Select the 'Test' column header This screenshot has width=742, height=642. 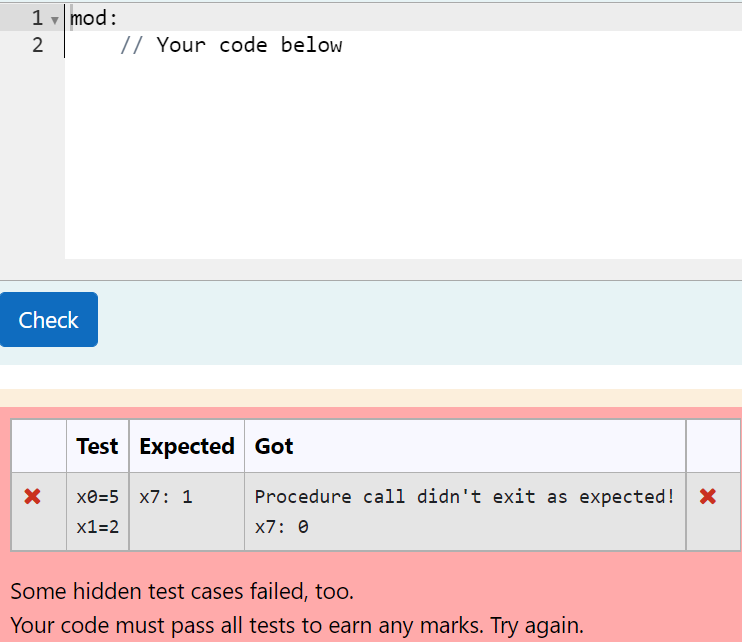97,446
